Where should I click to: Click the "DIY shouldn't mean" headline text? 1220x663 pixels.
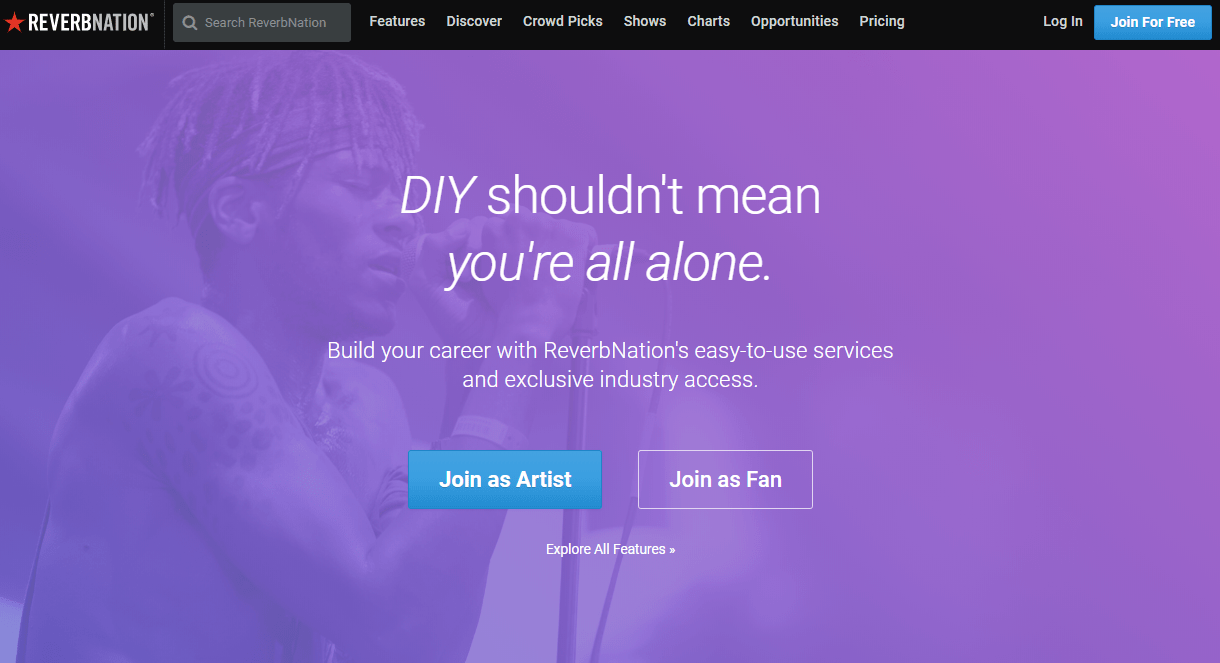click(x=610, y=195)
